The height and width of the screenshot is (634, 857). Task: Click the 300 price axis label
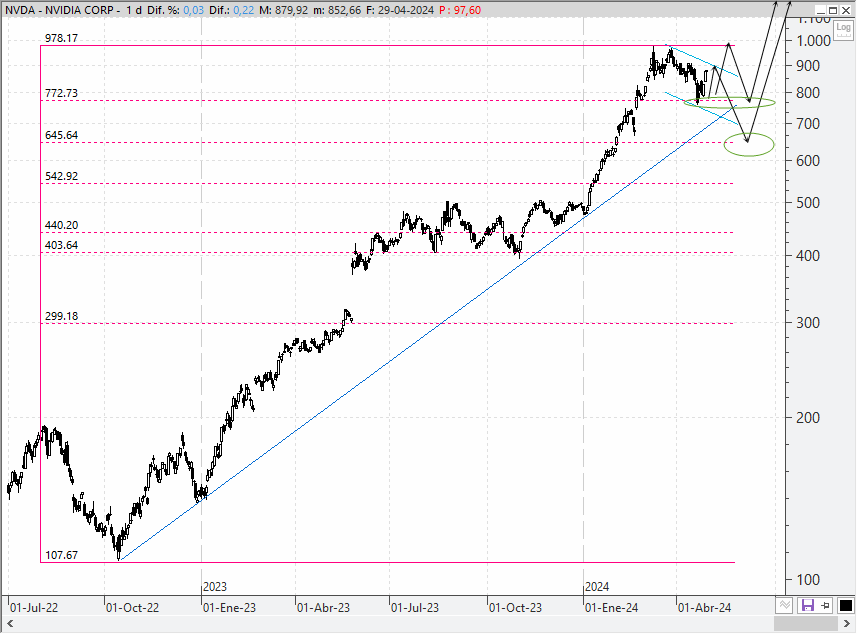pyautogui.click(x=808, y=323)
